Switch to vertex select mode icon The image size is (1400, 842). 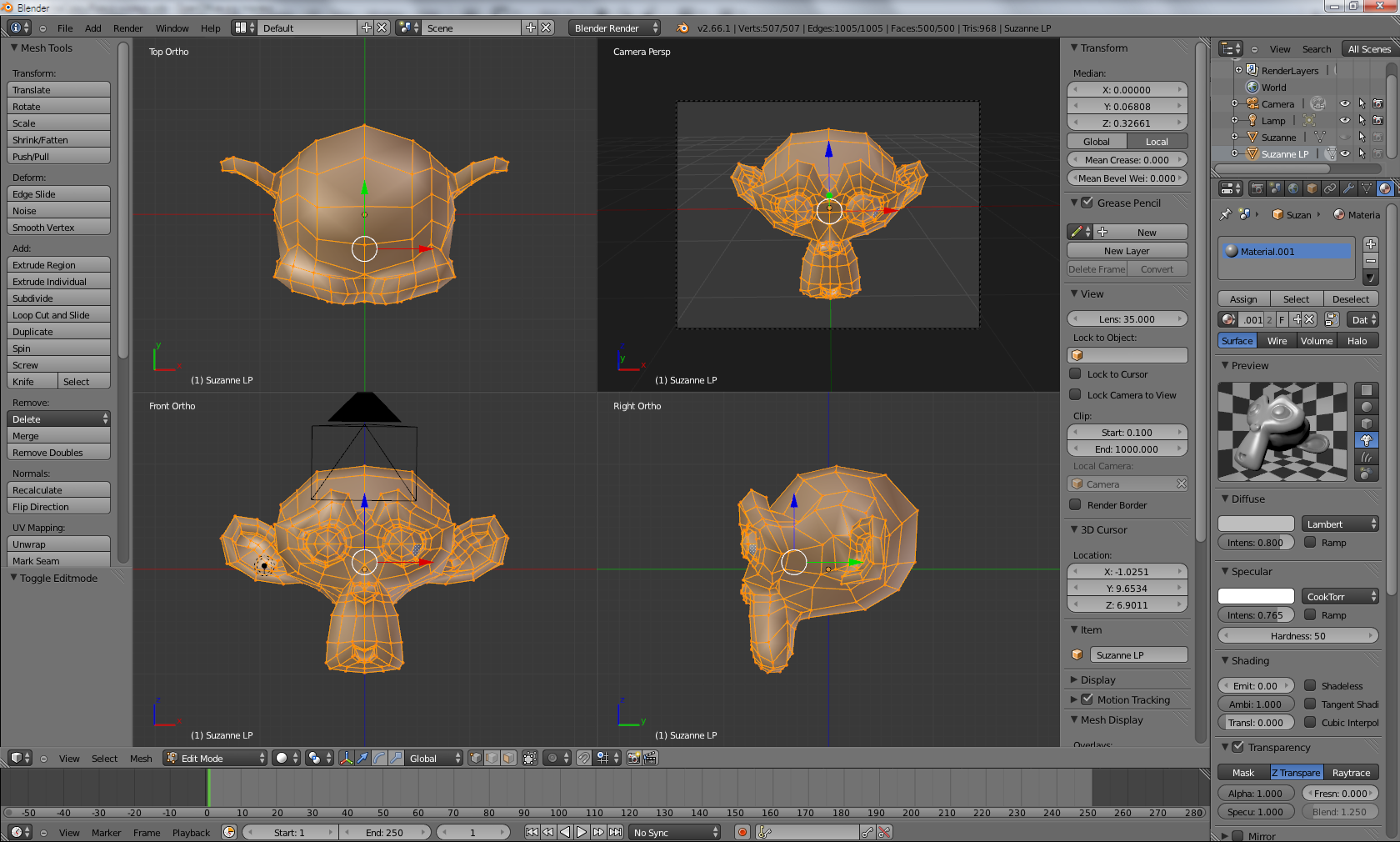tap(475, 758)
